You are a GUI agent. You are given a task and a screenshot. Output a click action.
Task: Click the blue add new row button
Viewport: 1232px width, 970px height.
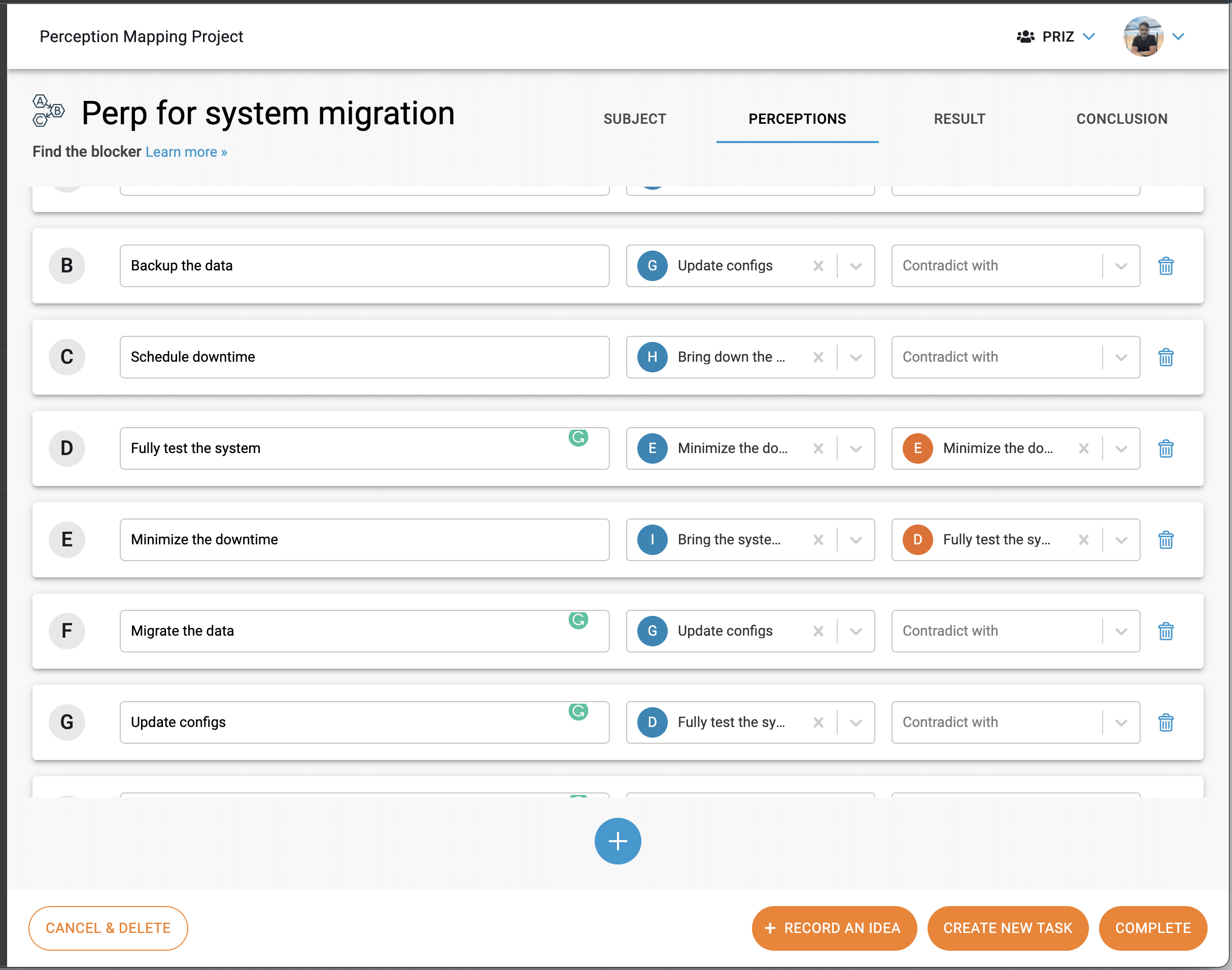[x=617, y=841]
